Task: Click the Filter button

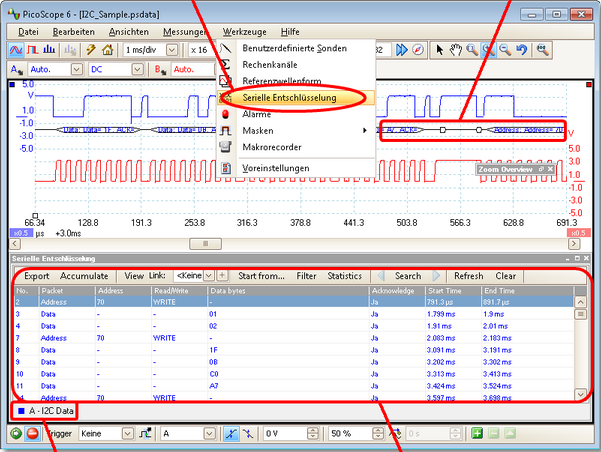Action: point(306,276)
